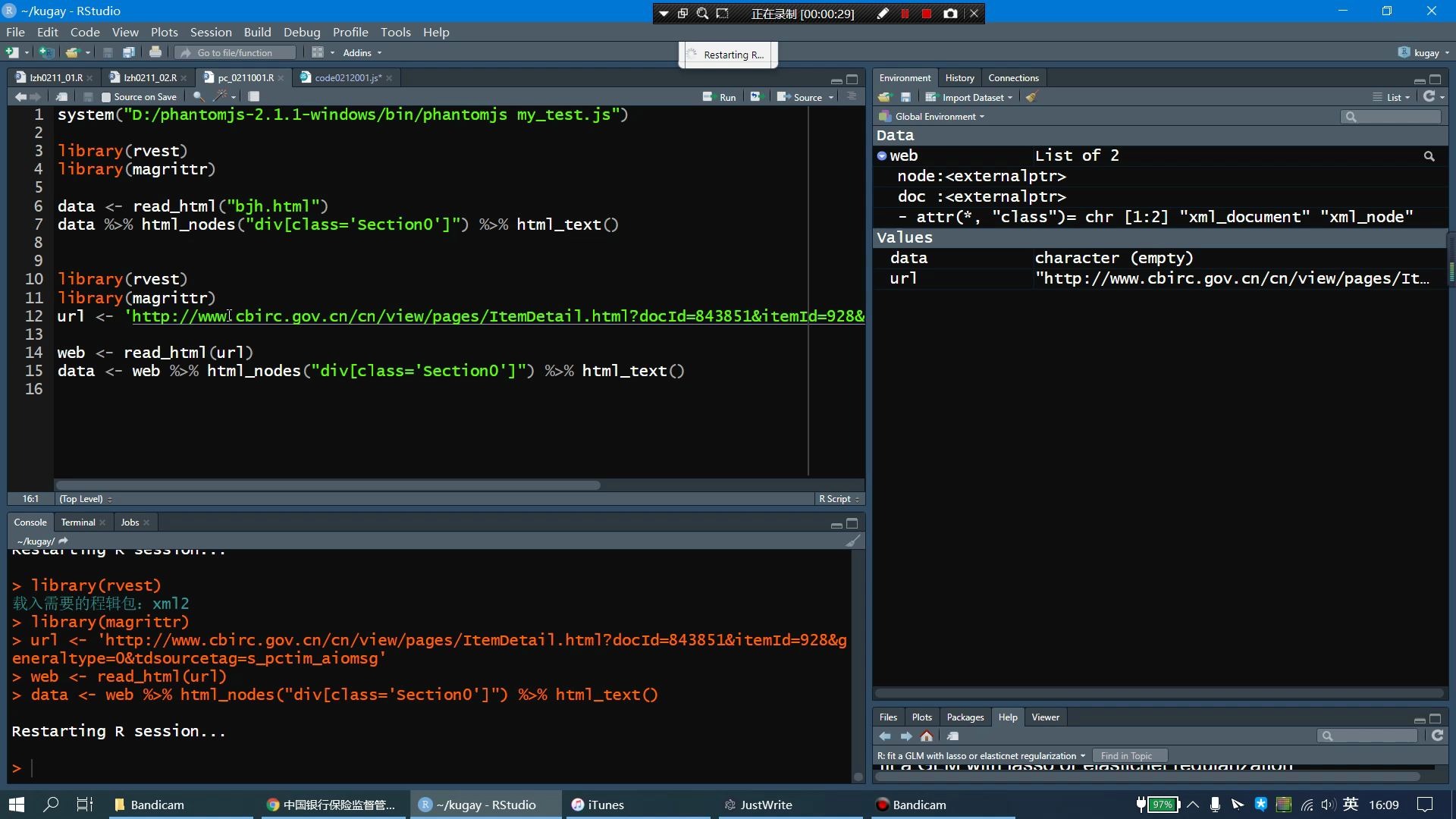The image size is (1456, 819).
Task: Clear console with broom icon
Action: point(853,541)
